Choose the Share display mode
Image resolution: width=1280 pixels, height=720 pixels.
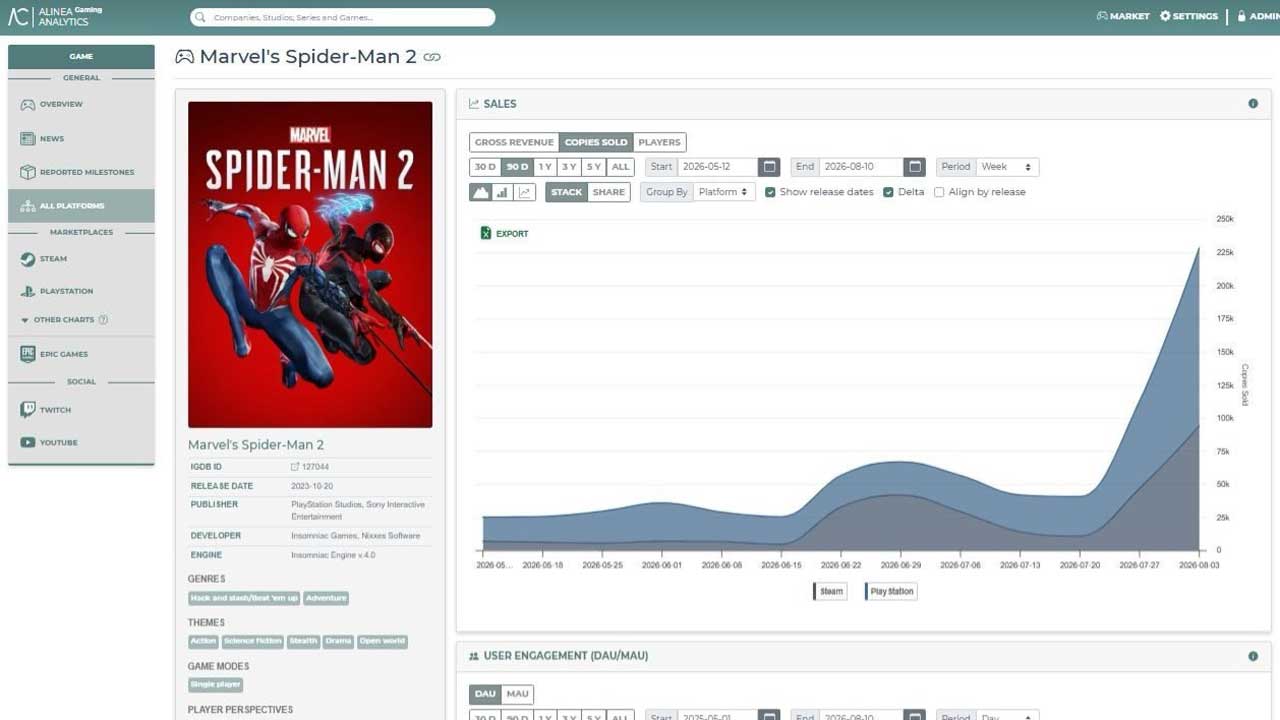[x=608, y=192]
